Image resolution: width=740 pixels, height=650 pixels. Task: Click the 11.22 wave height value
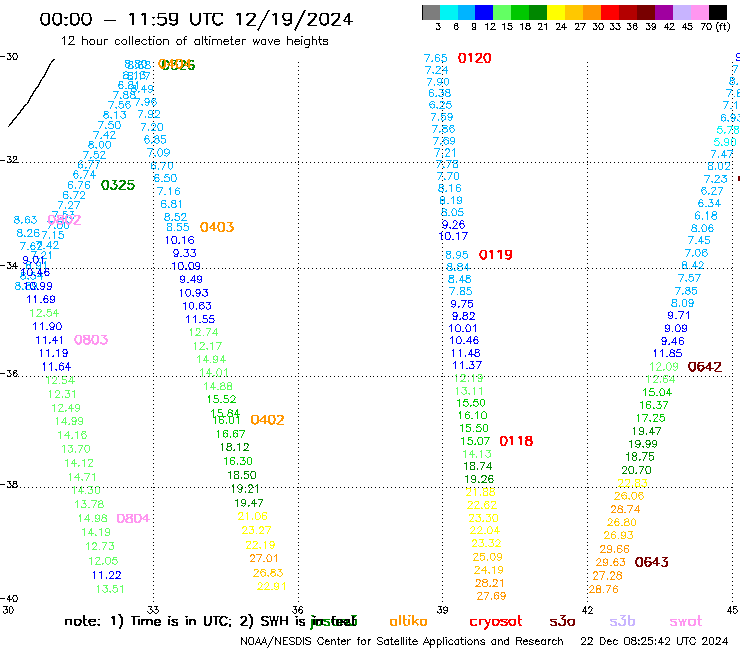[x=107, y=575]
